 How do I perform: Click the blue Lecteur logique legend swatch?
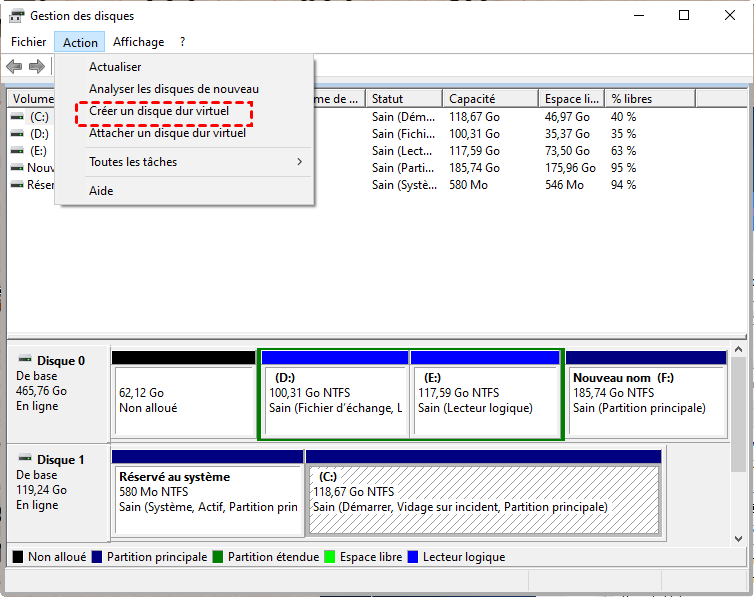coord(413,557)
